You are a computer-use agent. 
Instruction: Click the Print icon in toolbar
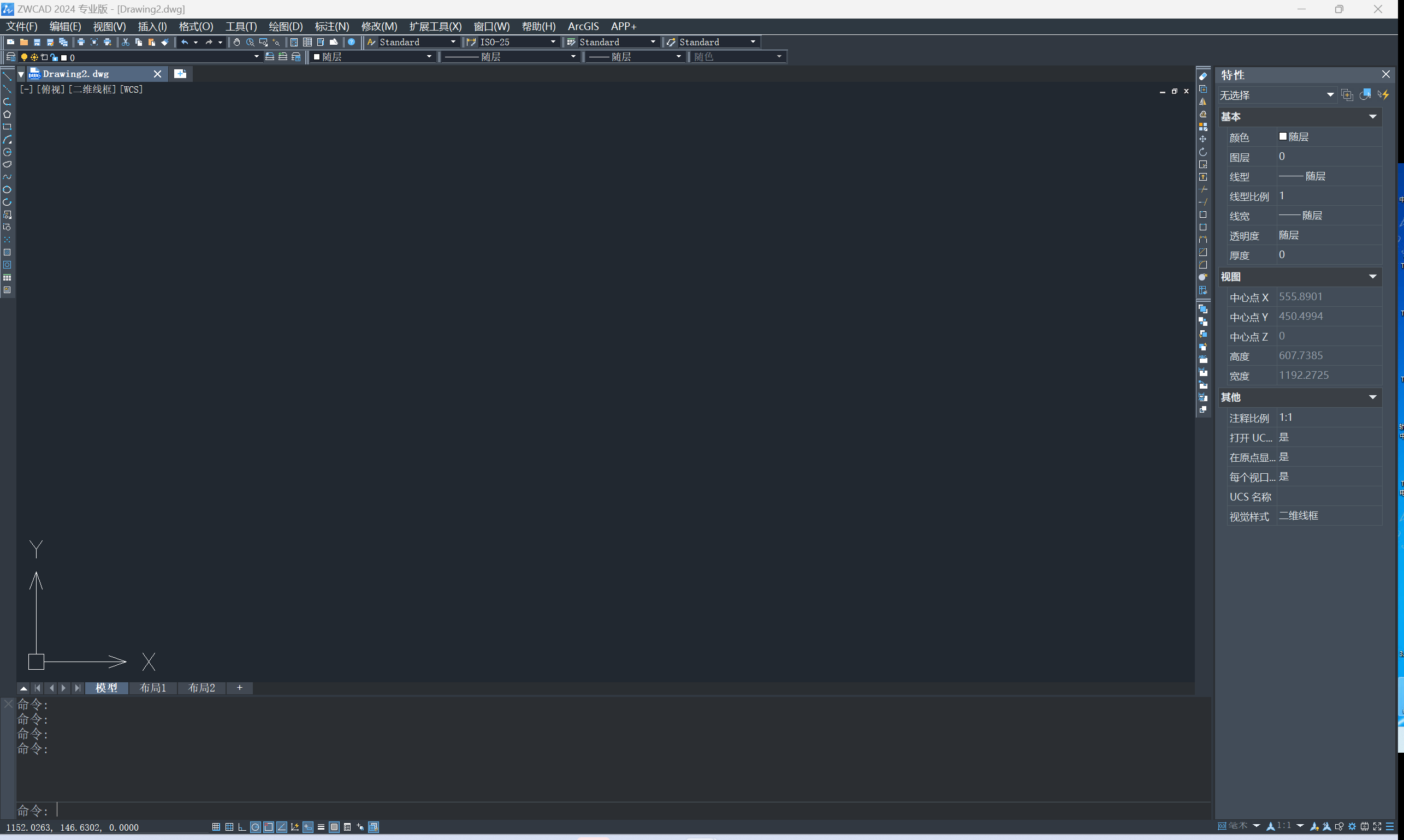pyautogui.click(x=81, y=42)
